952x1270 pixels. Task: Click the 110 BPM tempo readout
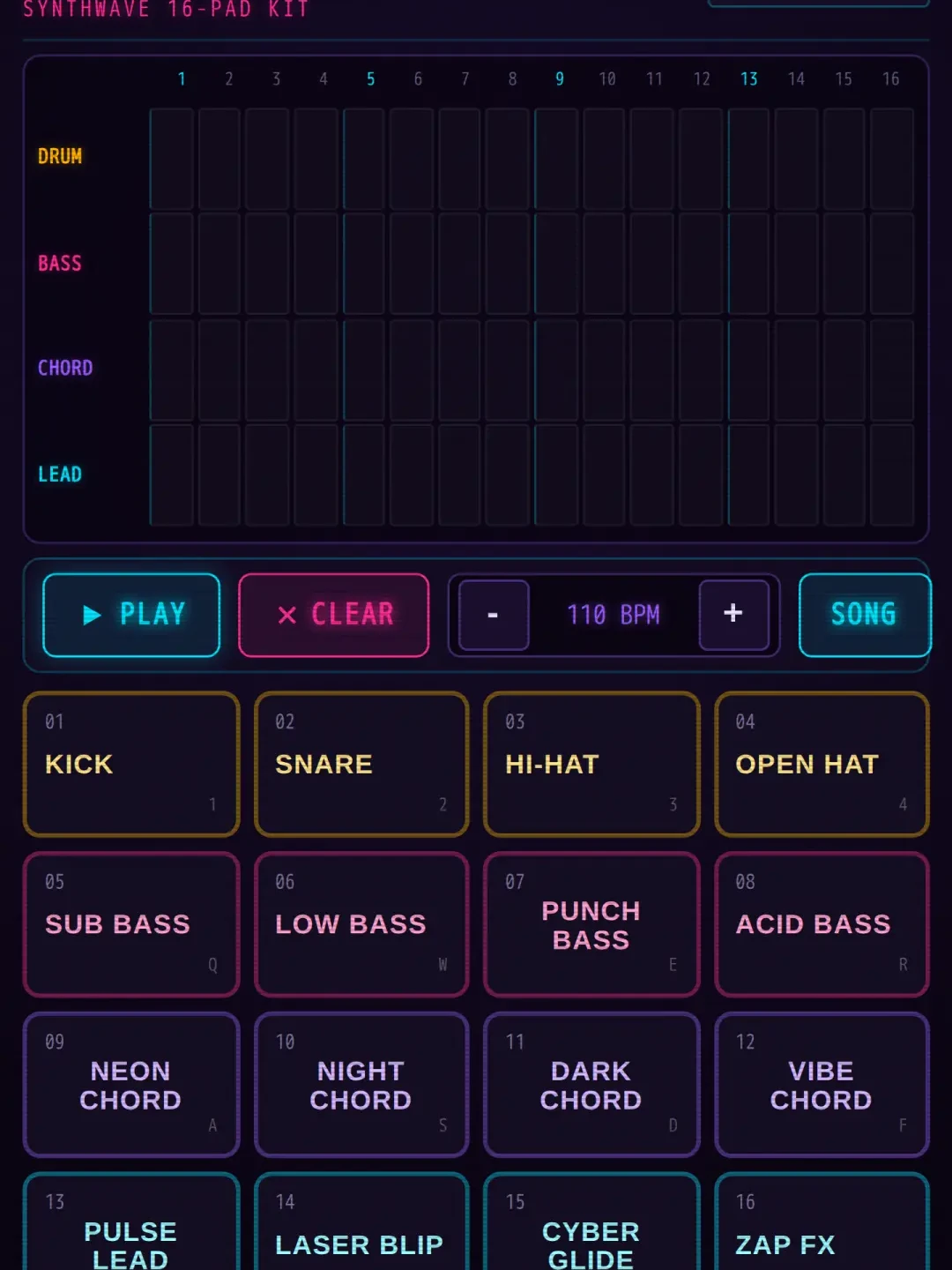click(x=614, y=615)
